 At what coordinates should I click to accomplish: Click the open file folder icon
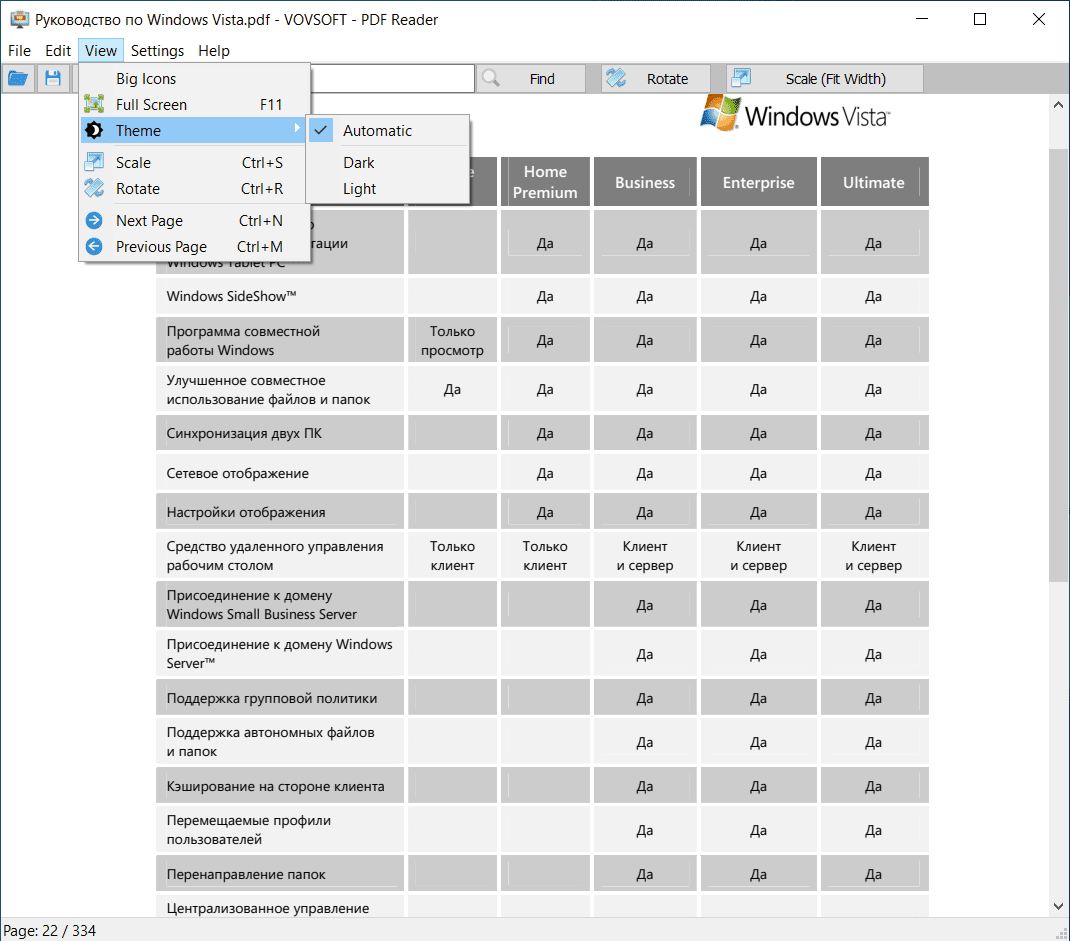click(18, 78)
